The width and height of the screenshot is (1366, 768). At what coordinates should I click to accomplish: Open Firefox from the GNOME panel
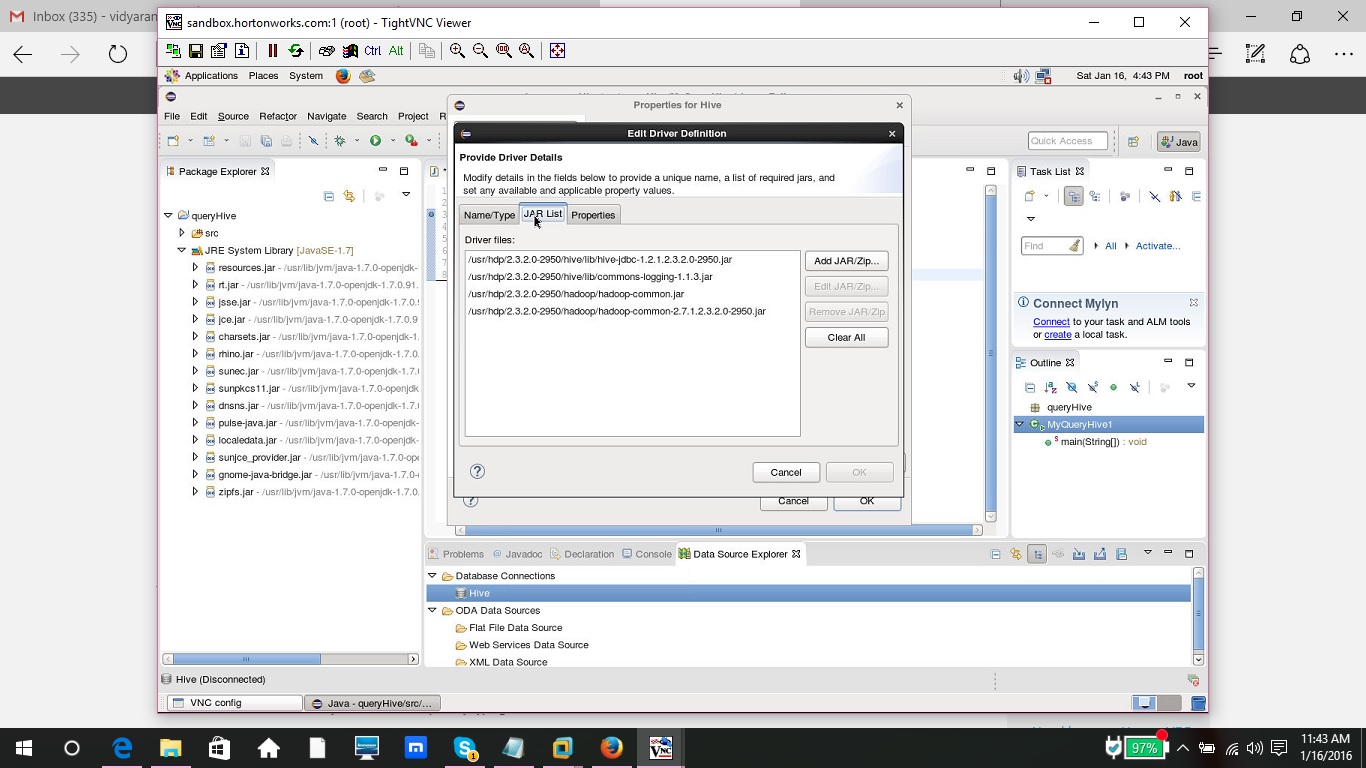click(341, 75)
